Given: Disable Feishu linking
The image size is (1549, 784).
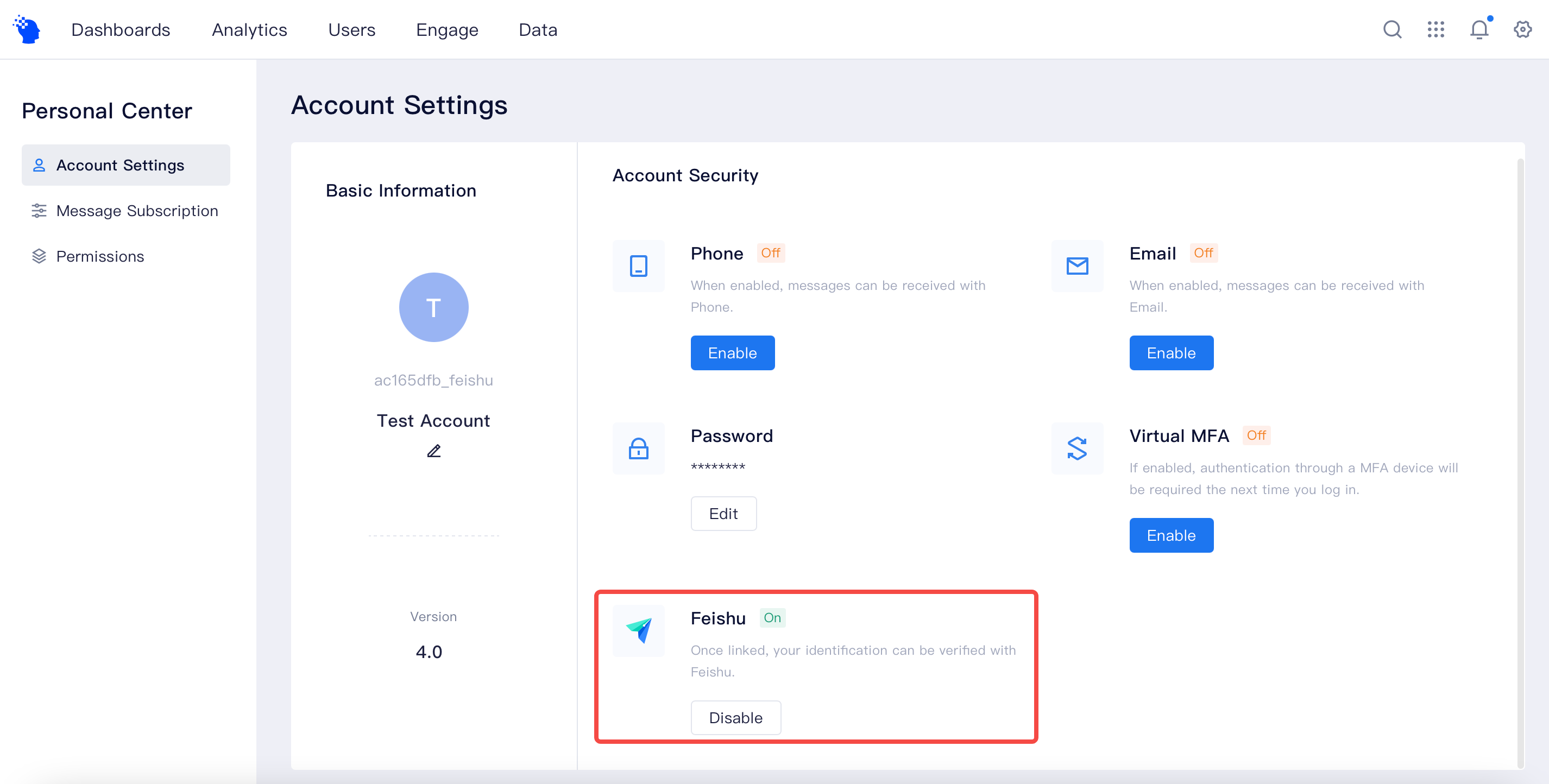Looking at the screenshot, I should click(x=735, y=717).
